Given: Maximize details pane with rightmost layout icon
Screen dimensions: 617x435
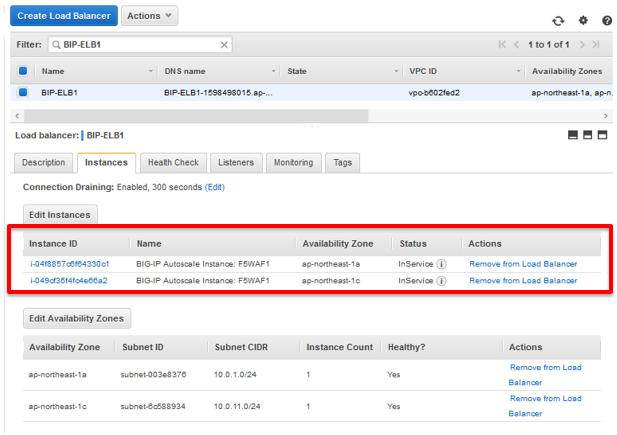Looking at the screenshot, I should point(602,135).
